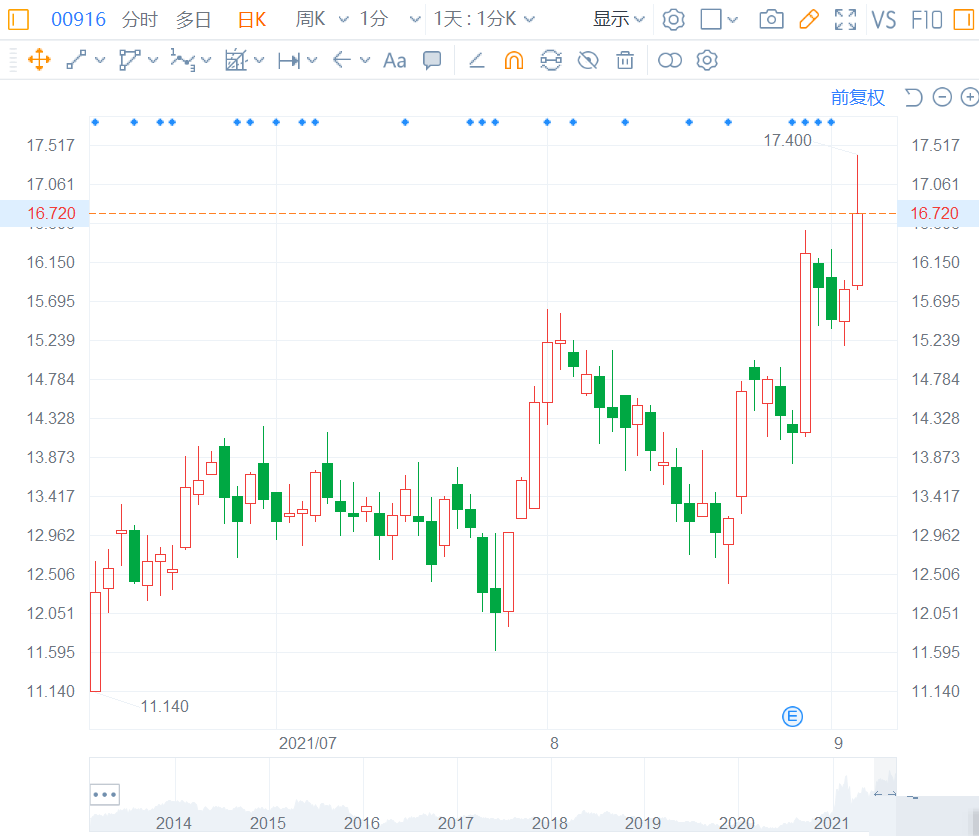
Task: Switch to the 日K tab
Action: [x=252, y=20]
